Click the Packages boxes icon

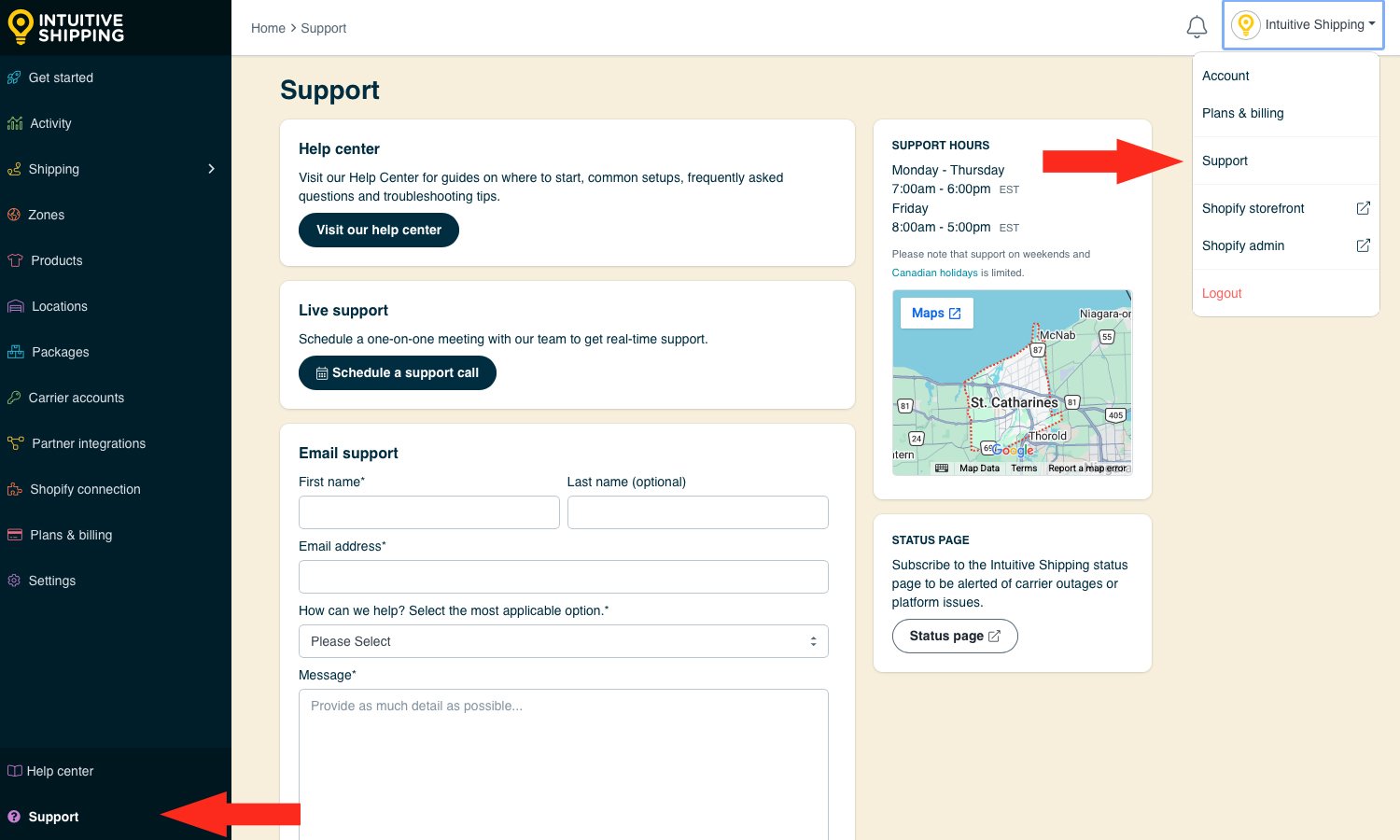coord(15,352)
